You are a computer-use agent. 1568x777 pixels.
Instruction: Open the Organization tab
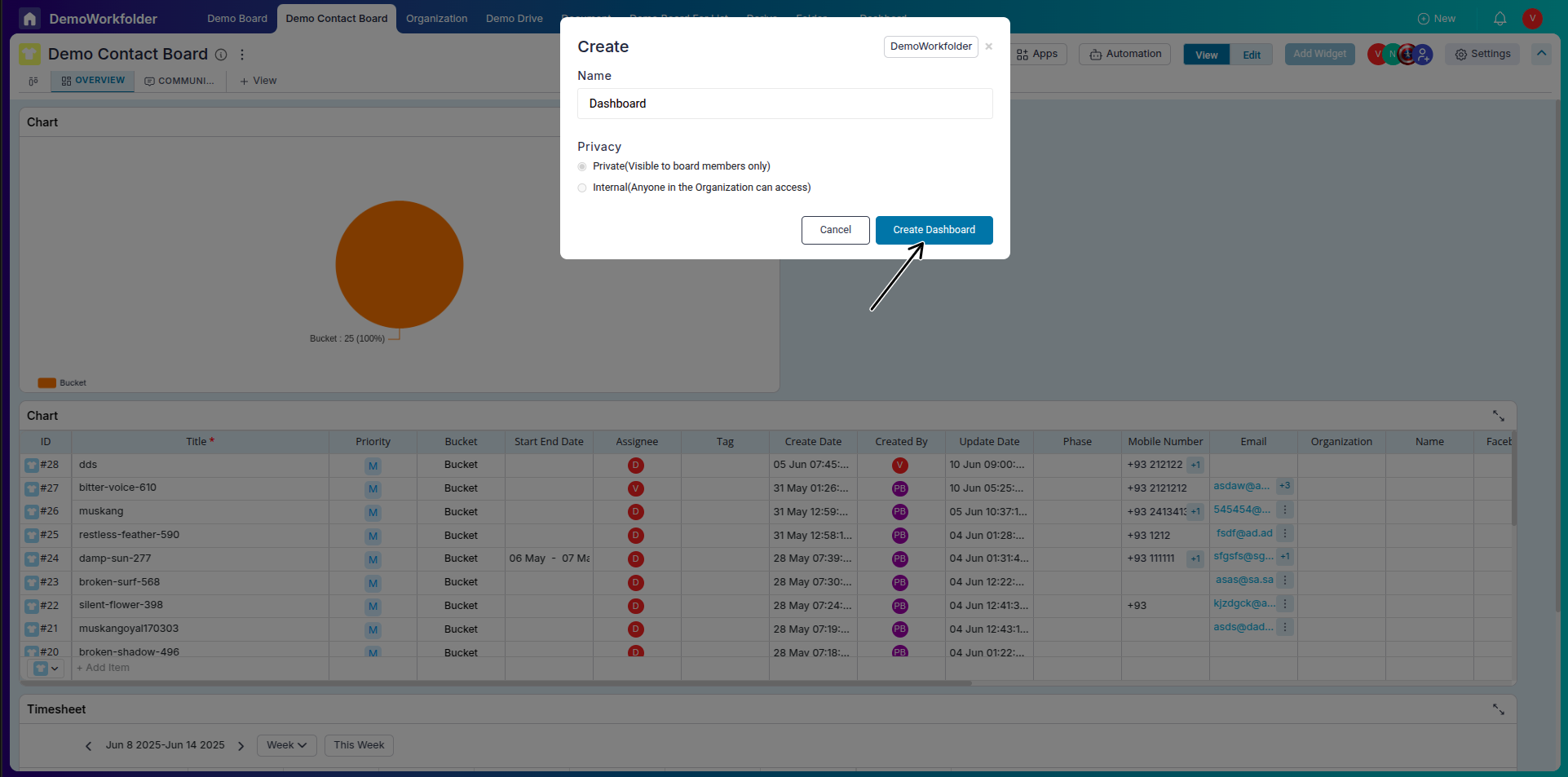pyautogui.click(x=437, y=19)
